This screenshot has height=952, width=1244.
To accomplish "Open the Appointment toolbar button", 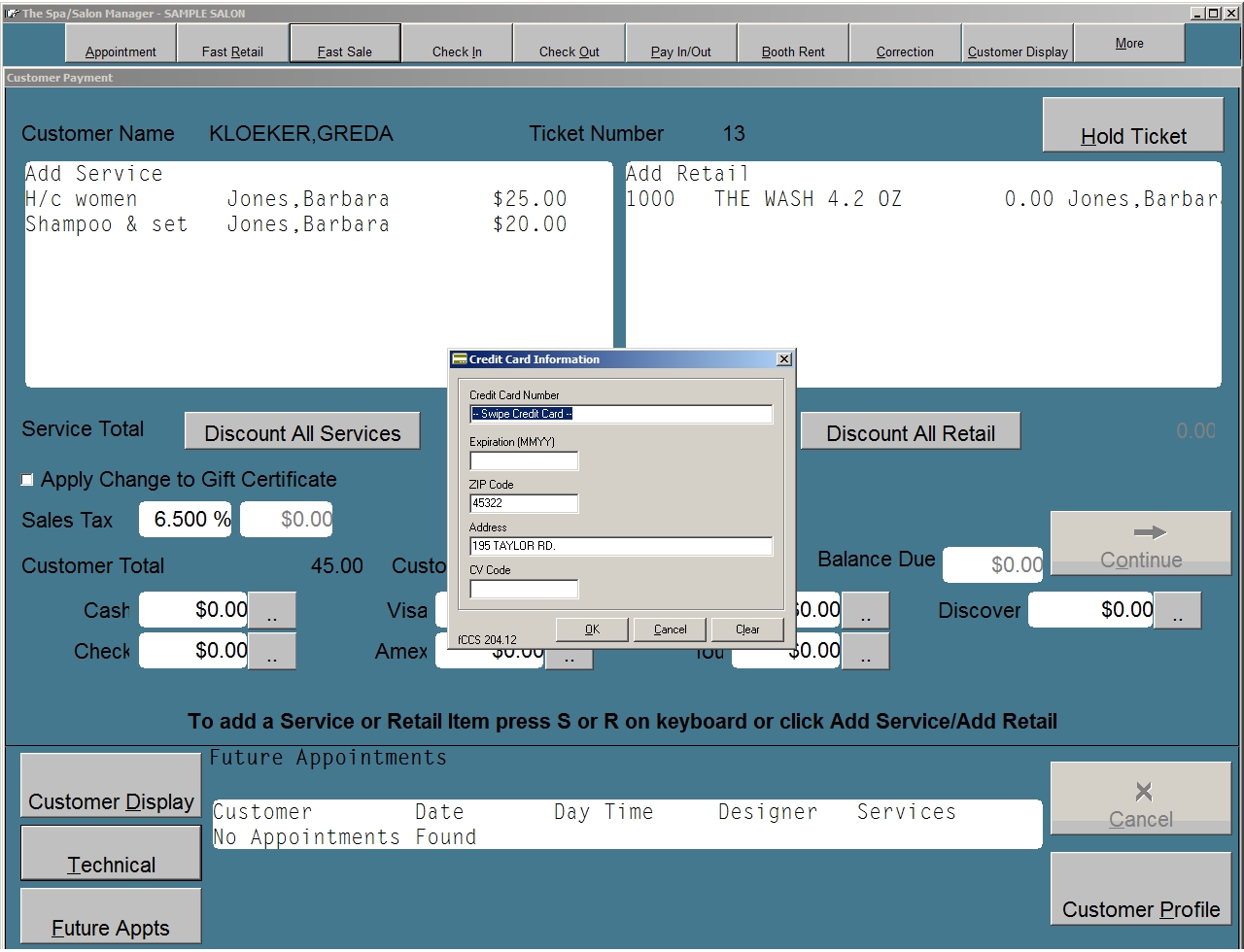I will 121,44.
